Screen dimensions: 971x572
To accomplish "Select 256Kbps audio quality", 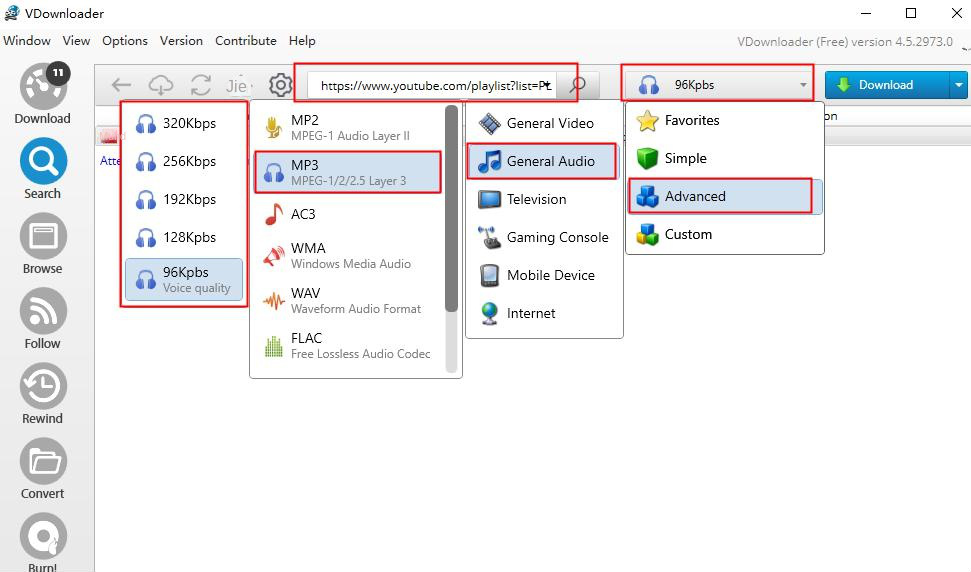I will tap(184, 161).
